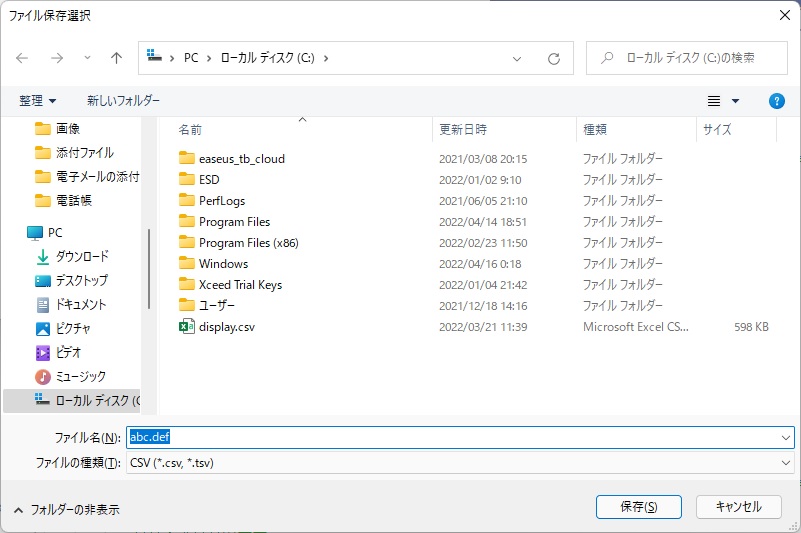Select the ユーザー folder icon
This screenshot has height=533, width=801.
186,305
